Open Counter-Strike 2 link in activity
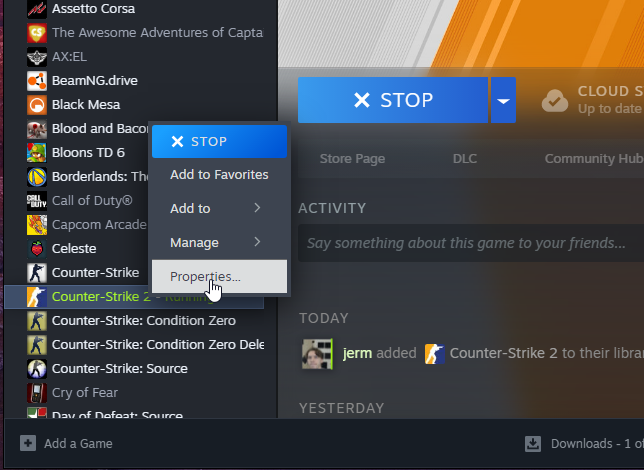This screenshot has height=470, width=644. coord(504,353)
